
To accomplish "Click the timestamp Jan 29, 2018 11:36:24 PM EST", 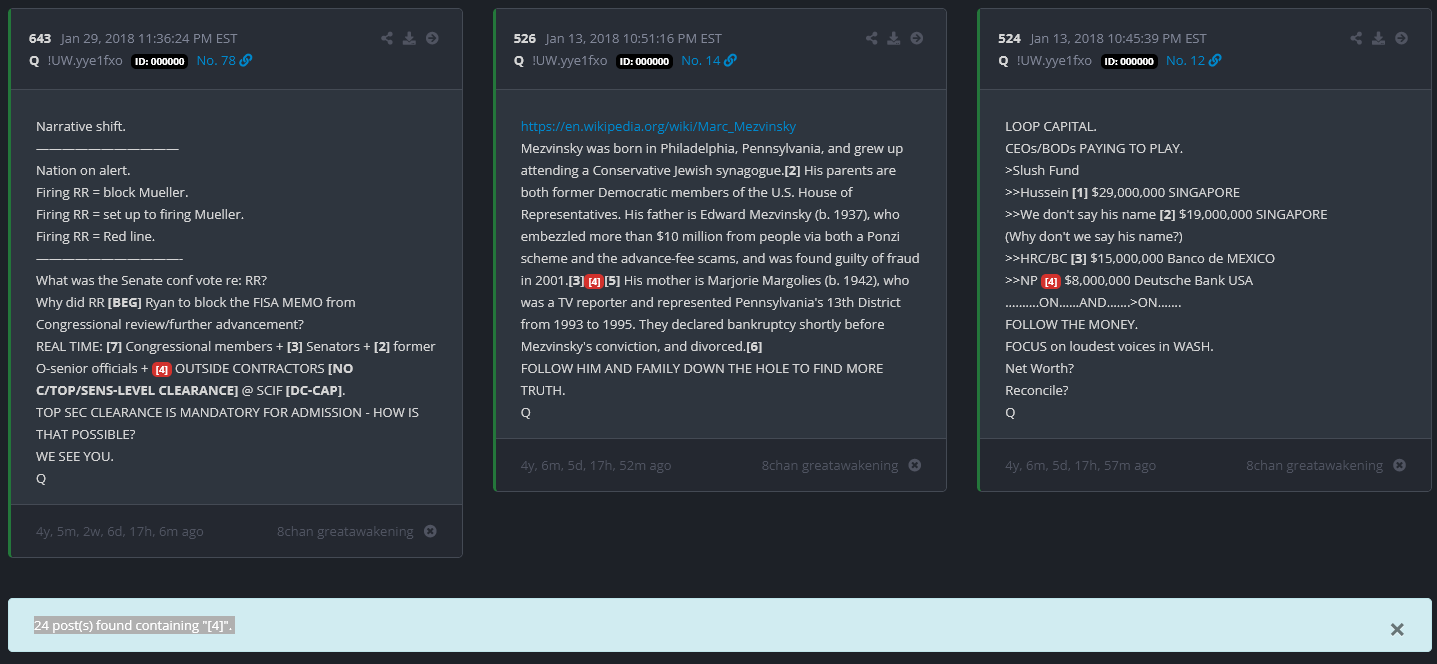I will tap(149, 39).
